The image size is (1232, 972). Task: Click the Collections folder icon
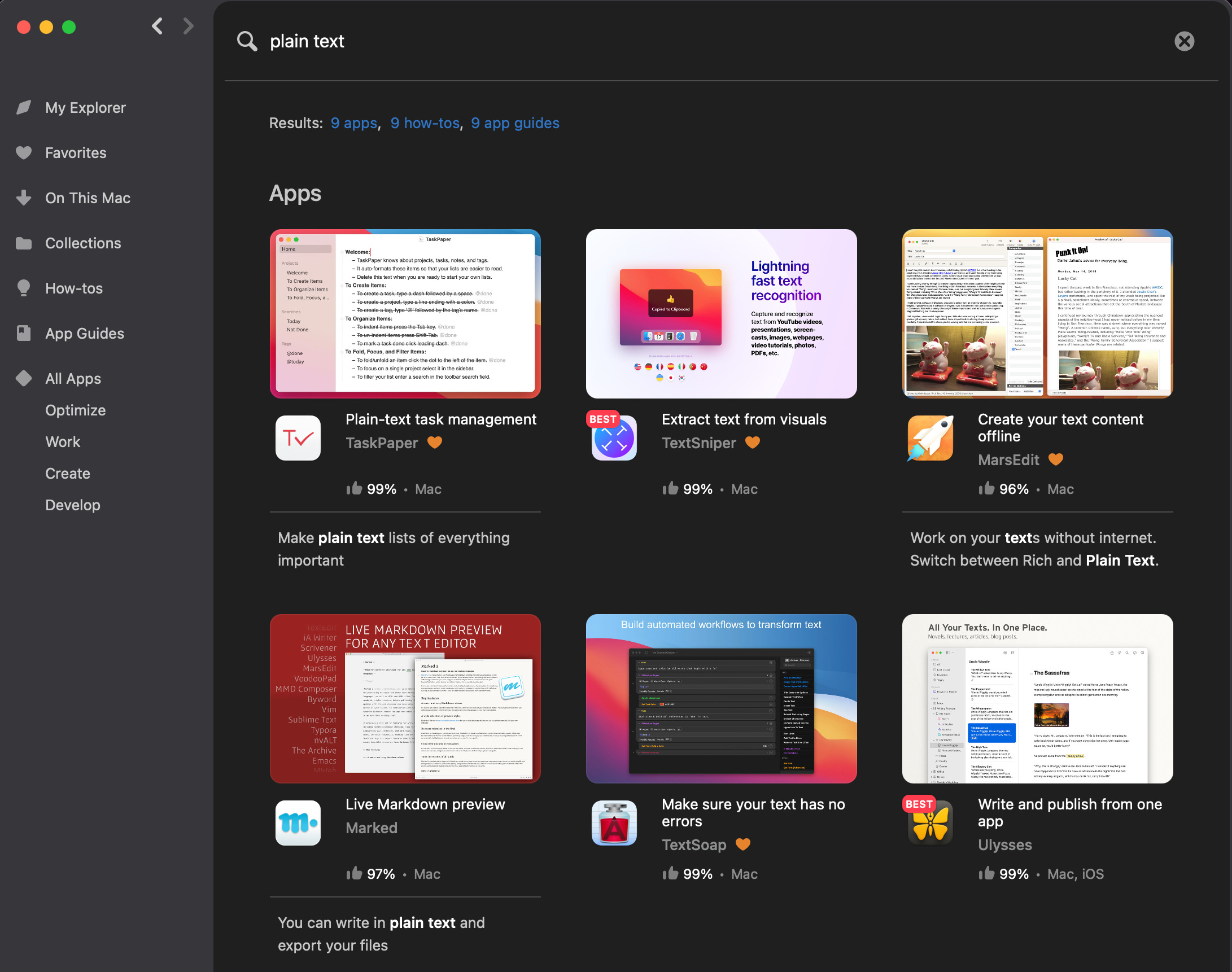tap(24, 243)
